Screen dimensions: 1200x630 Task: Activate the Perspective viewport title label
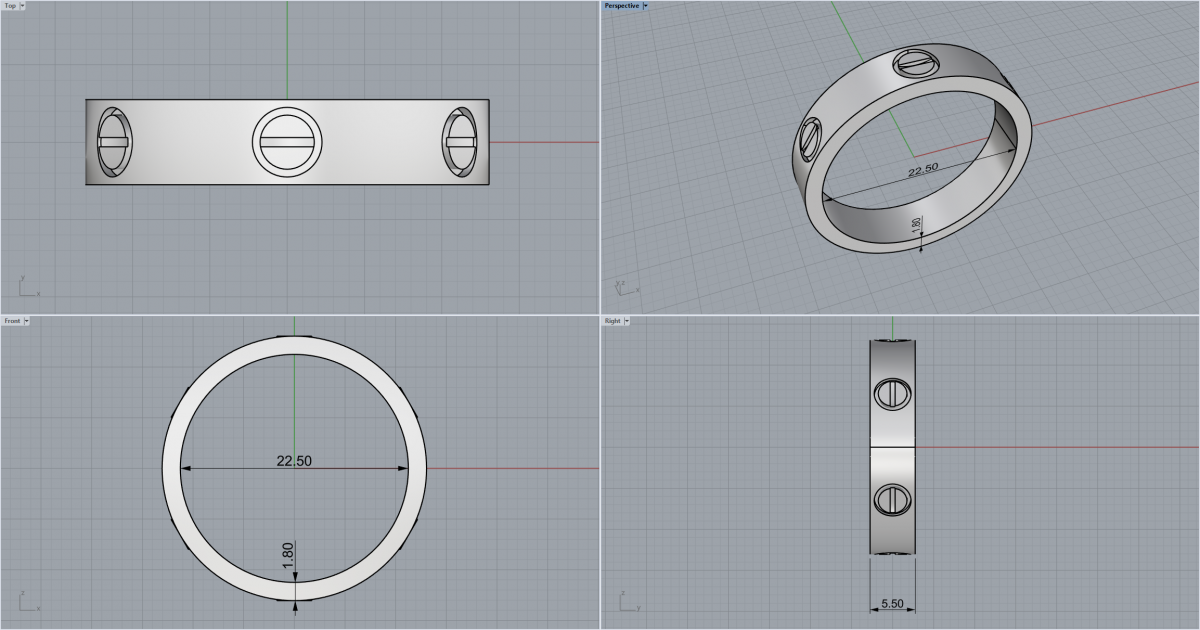click(621, 6)
